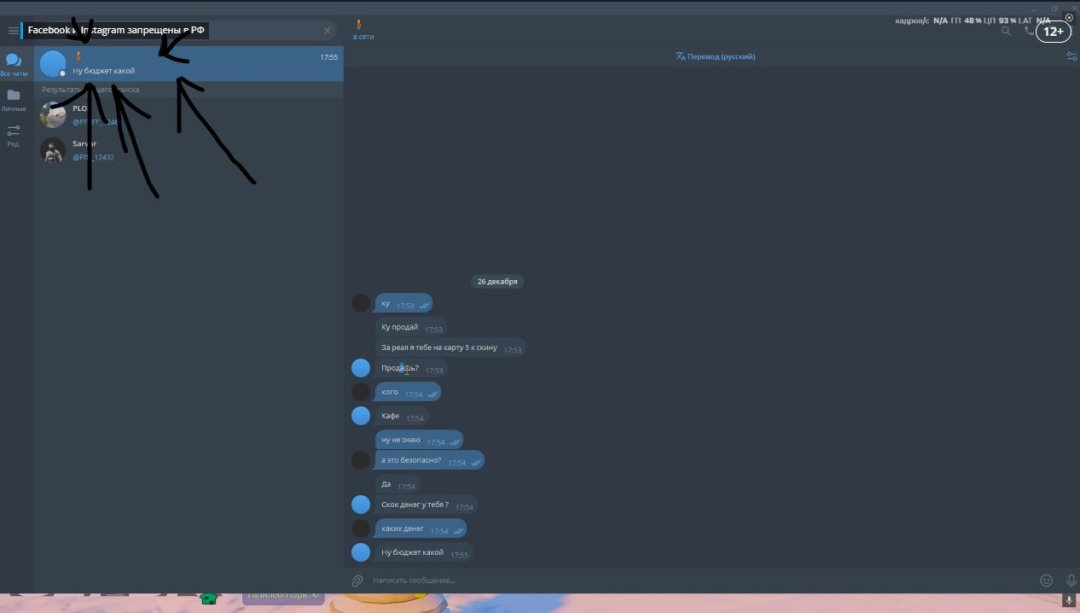Open the emoji picker
The width and height of the screenshot is (1080, 613).
1046,580
